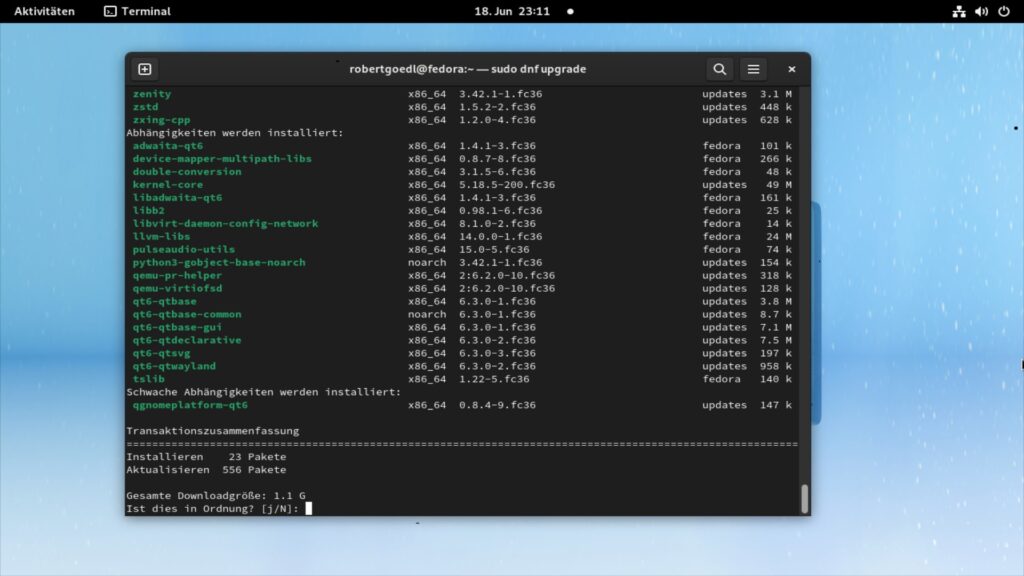Screen dimensions: 1024x576
Task: Click version 0.8.4-9.fc36 of qgnomeplatform-qt6
Action: pos(497,405)
